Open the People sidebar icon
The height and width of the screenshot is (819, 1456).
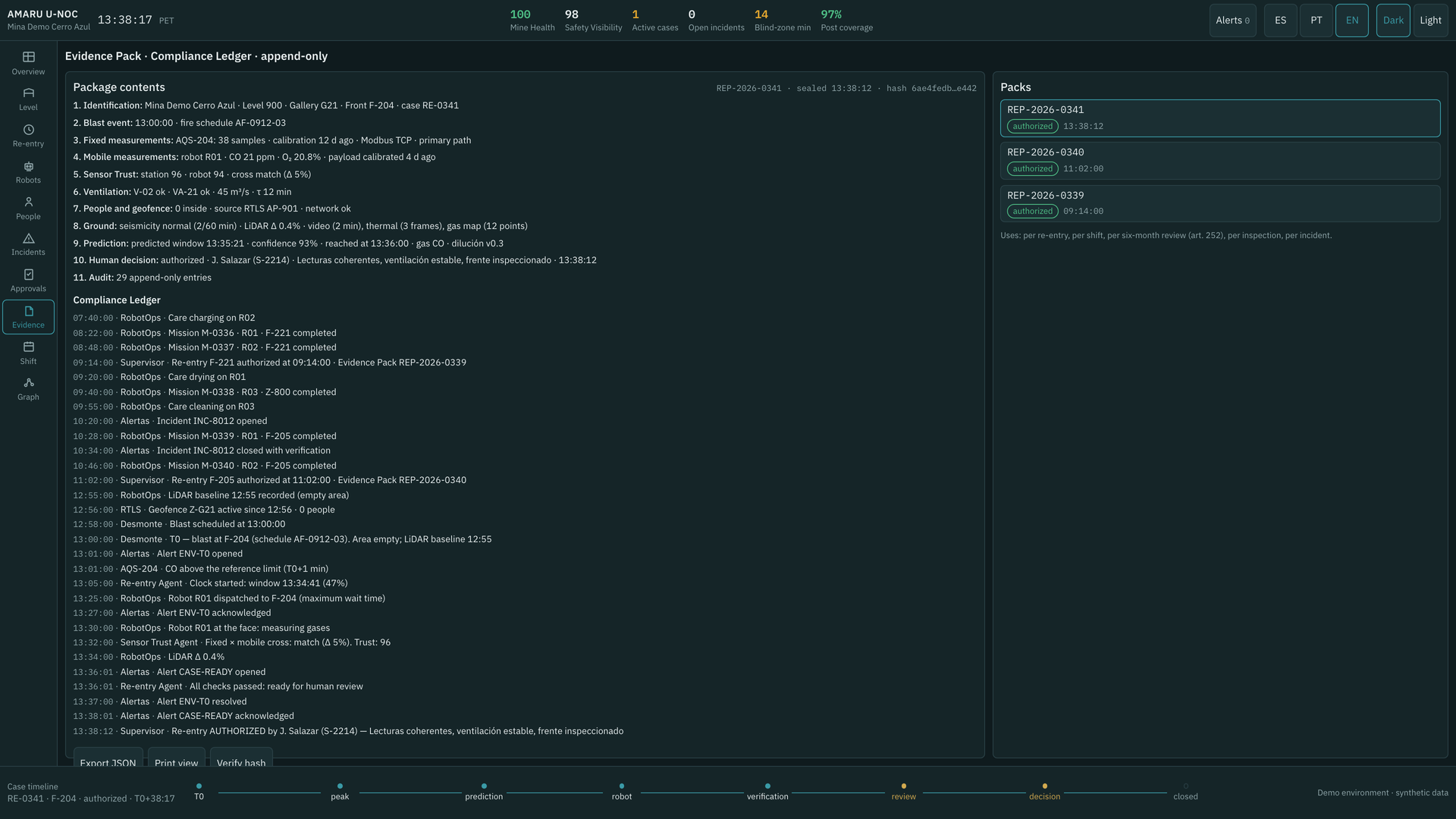28,209
